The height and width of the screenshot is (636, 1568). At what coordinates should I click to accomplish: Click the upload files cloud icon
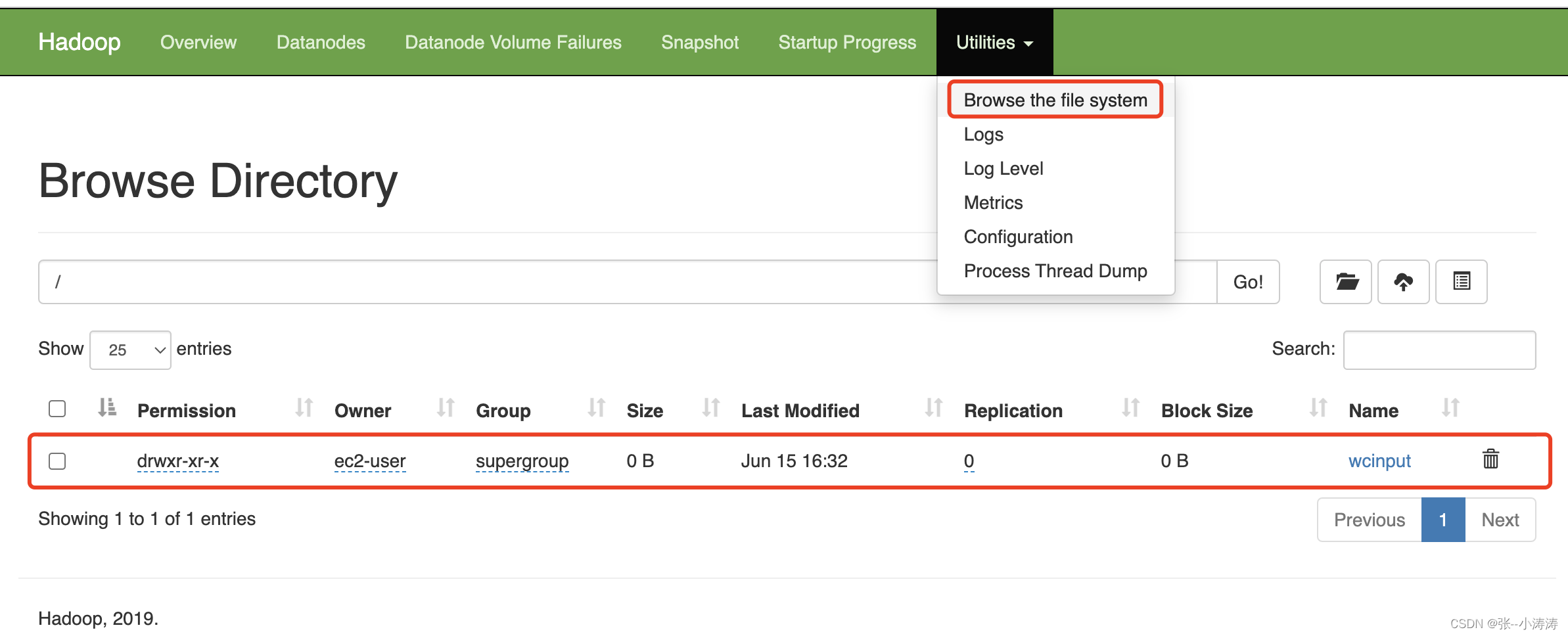click(x=1403, y=282)
